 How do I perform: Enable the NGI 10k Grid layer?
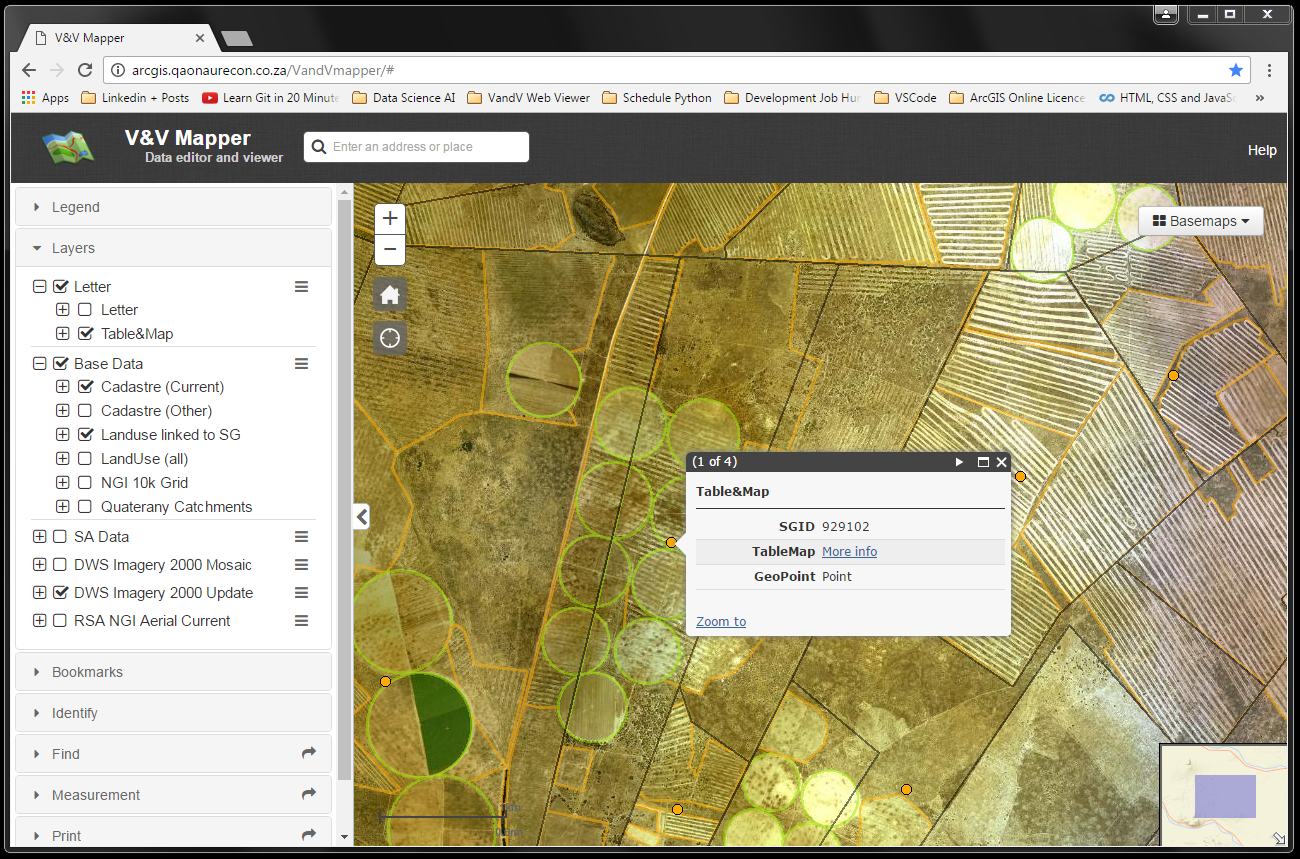click(x=85, y=483)
